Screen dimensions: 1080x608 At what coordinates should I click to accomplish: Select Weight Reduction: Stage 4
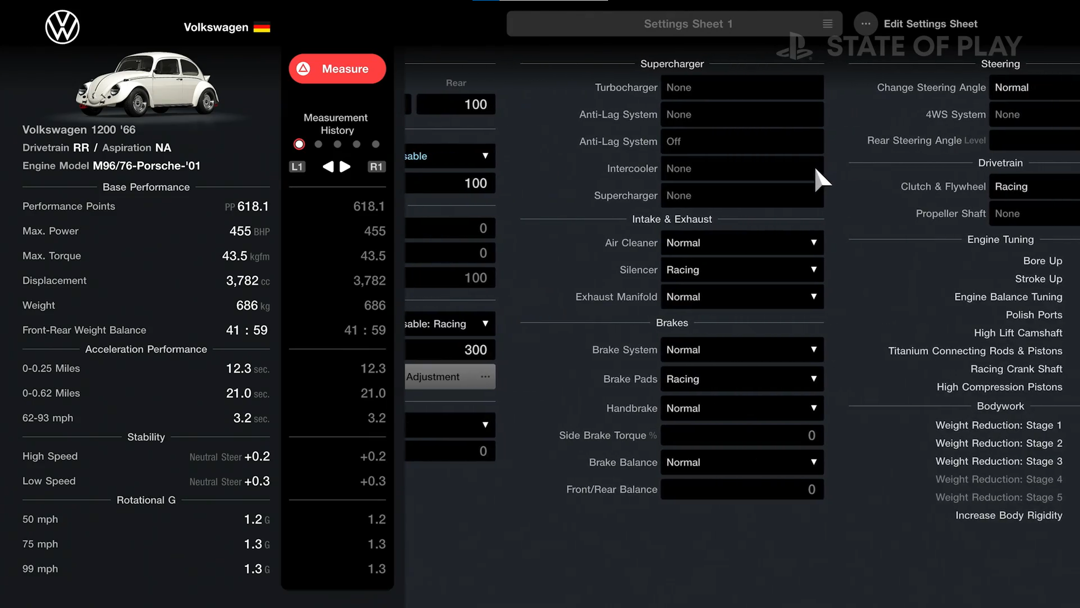click(x=999, y=479)
